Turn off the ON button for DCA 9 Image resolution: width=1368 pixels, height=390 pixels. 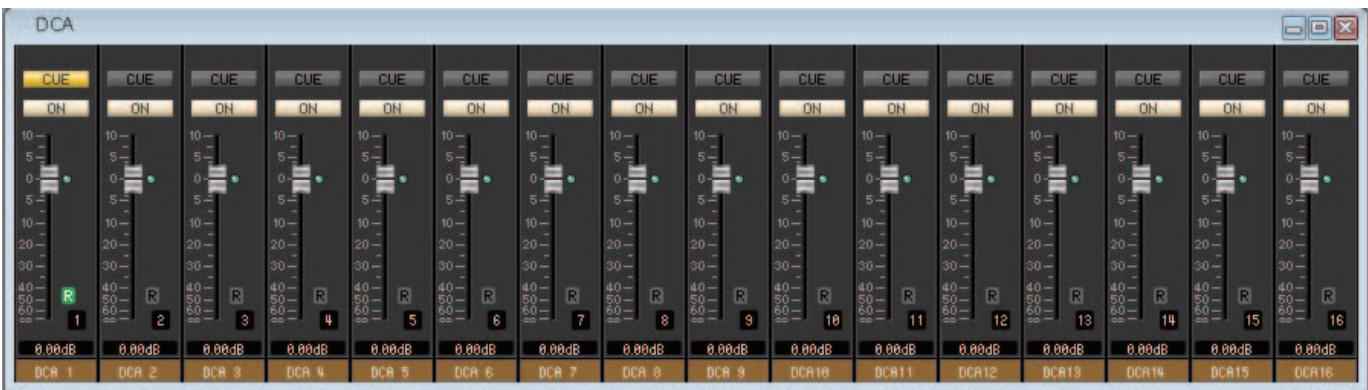(x=728, y=108)
